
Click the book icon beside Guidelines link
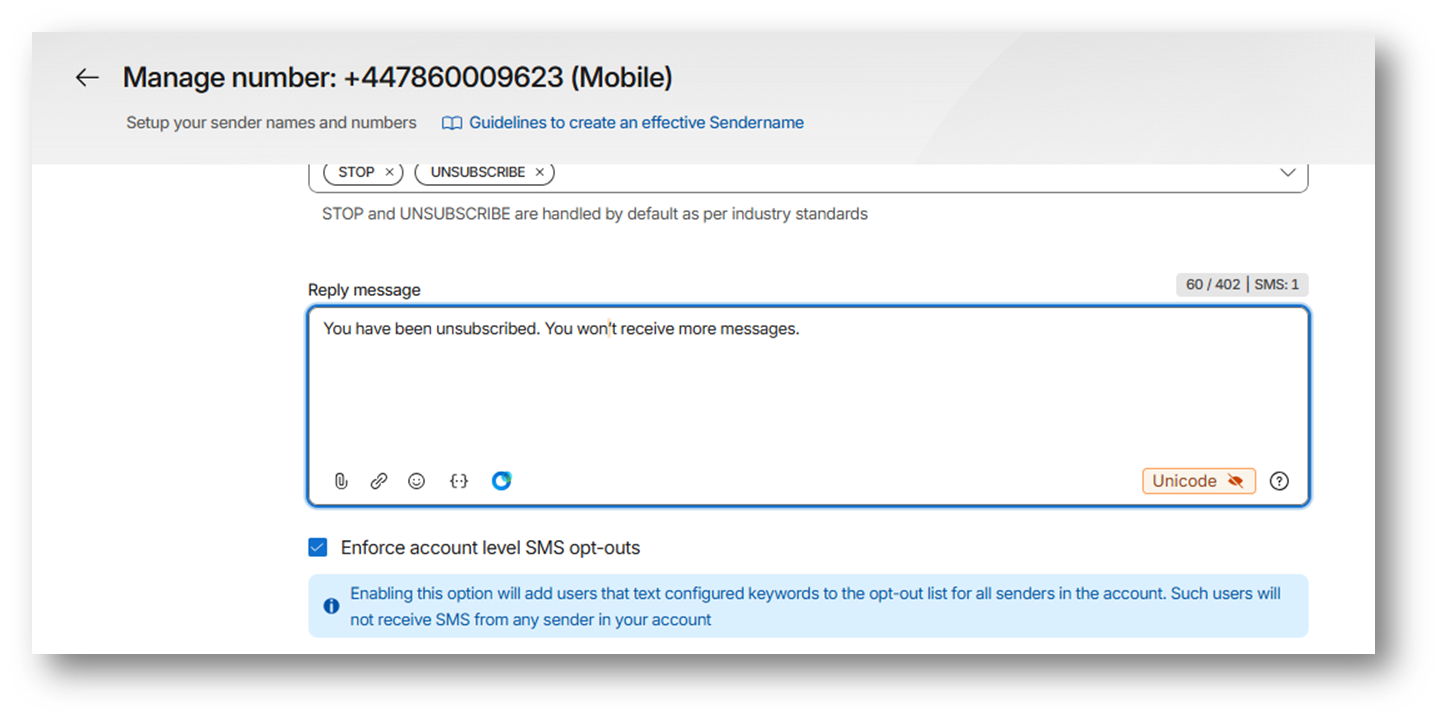(452, 123)
